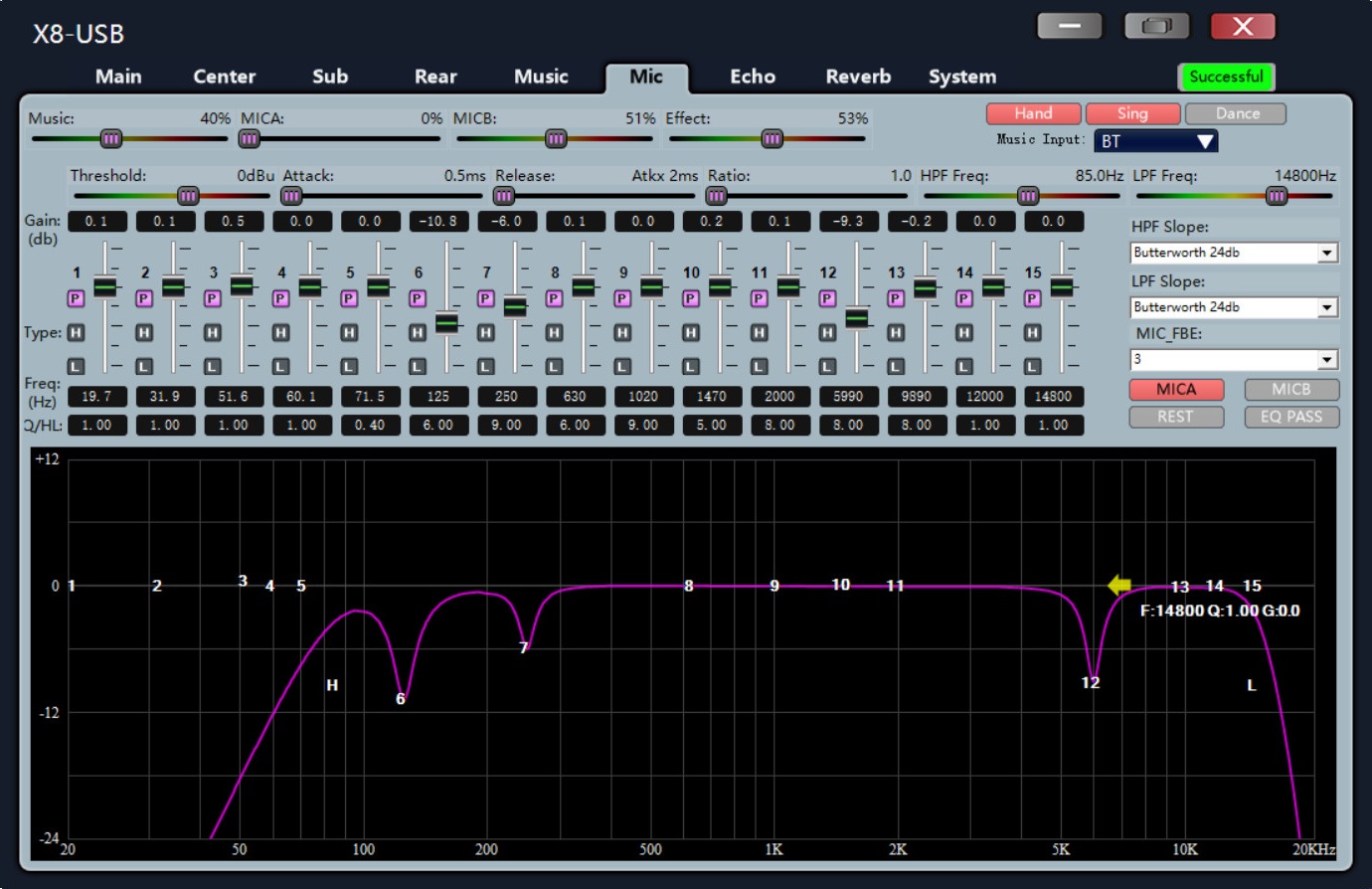Go to the System tab
Screen dimensions: 1372x889
tap(962, 77)
